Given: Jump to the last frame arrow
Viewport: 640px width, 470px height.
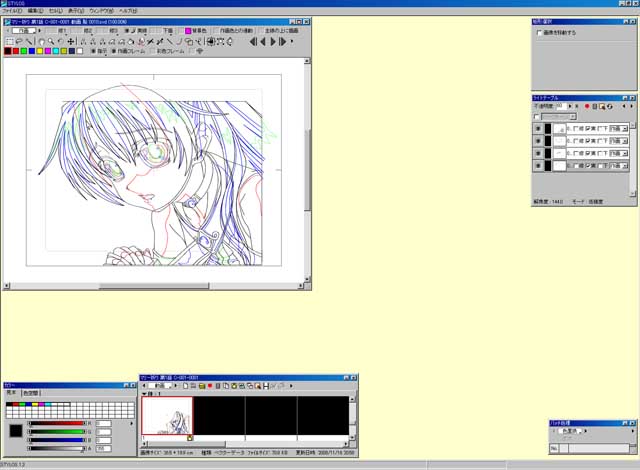Looking at the screenshot, I should 282,41.
